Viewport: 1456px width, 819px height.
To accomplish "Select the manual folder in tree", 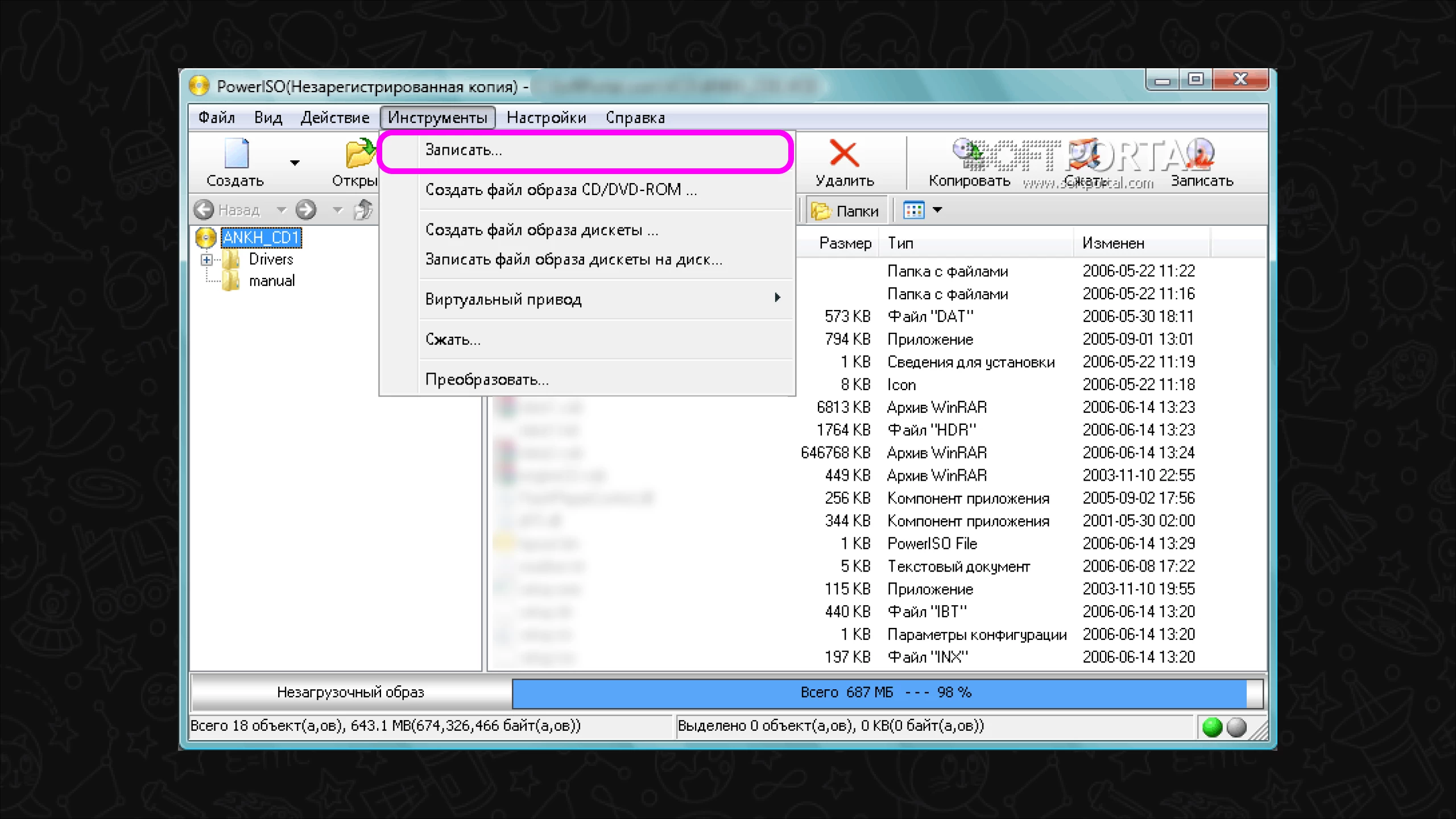I will [272, 281].
